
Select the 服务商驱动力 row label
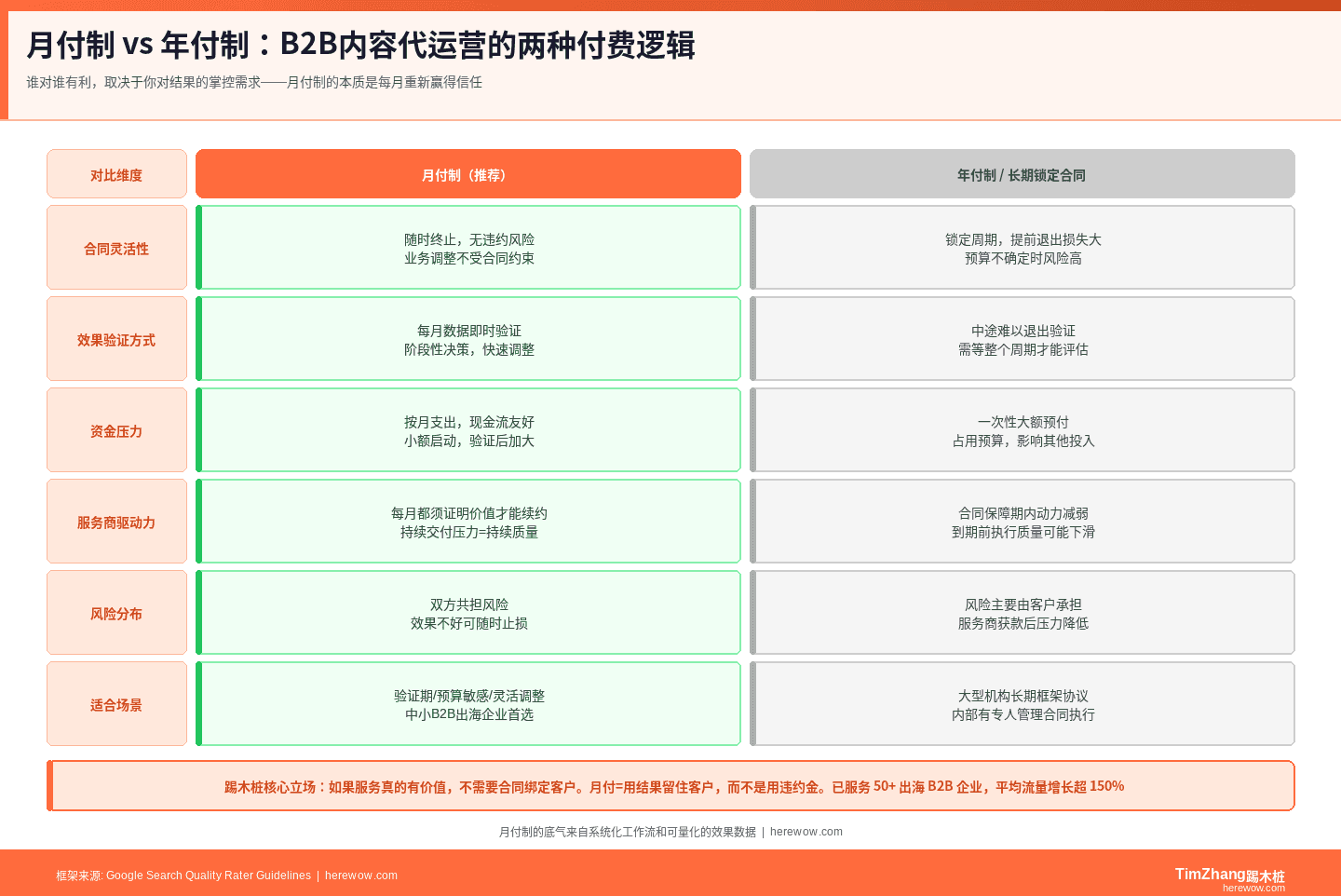tap(116, 521)
